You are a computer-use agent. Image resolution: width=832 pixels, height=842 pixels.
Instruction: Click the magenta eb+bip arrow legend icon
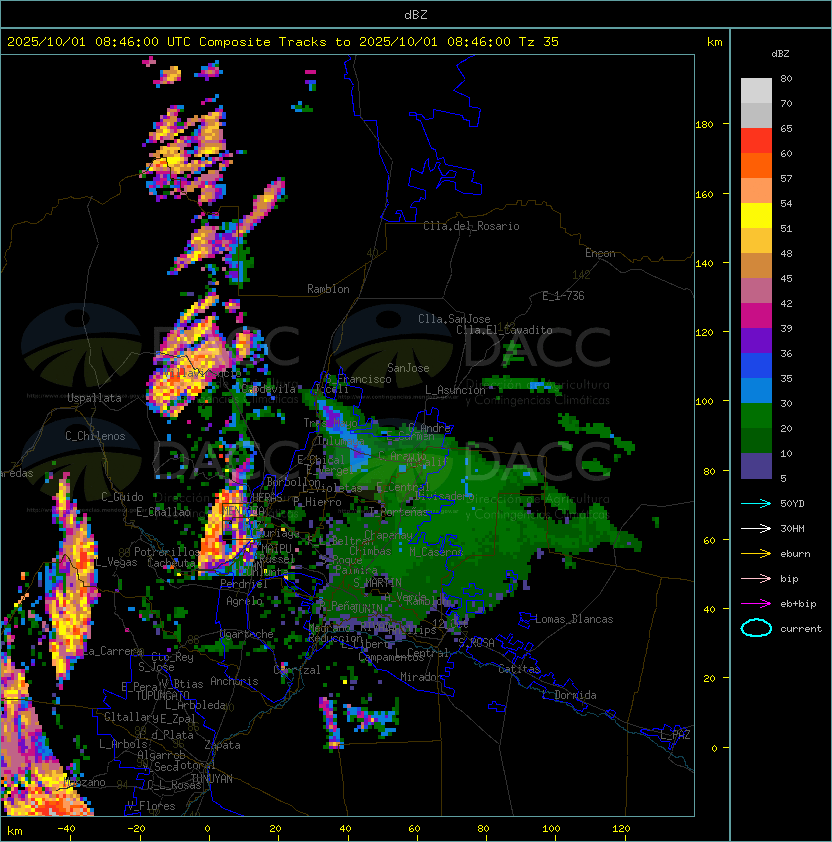pyautogui.click(x=756, y=604)
